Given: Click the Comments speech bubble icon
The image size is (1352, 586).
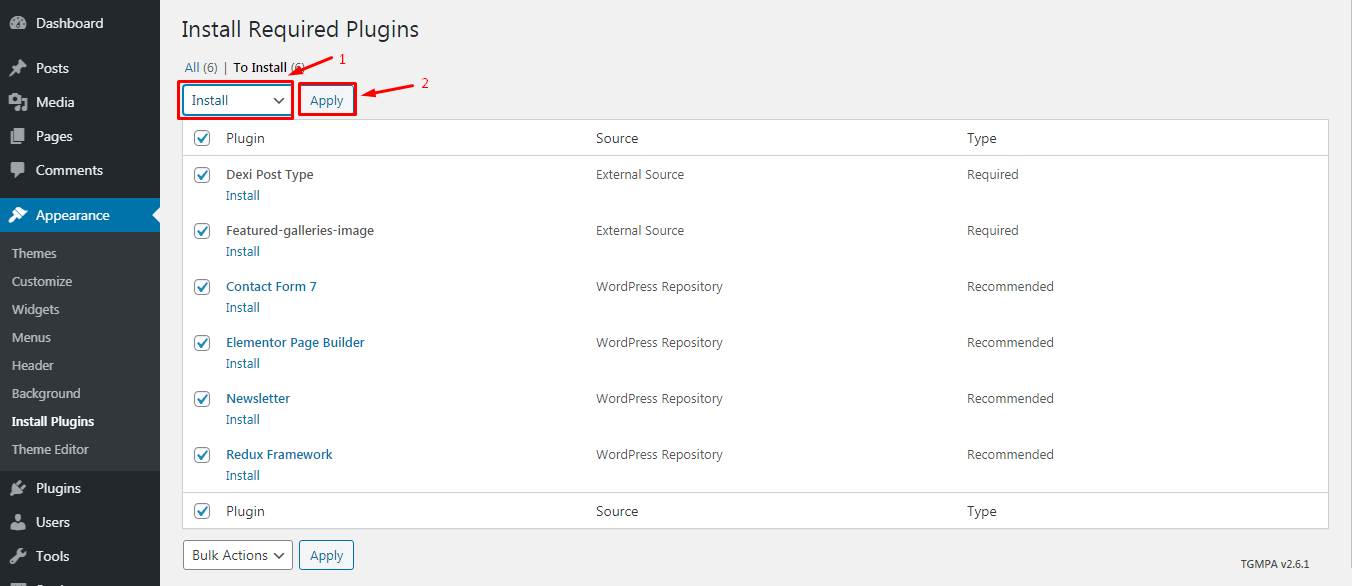Looking at the screenshot, I should [18, 170].
